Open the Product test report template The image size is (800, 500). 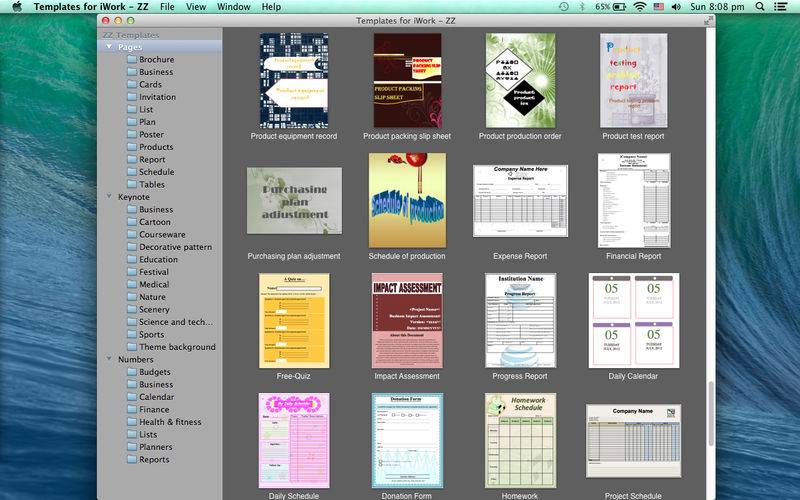click(x=633, y=81)
